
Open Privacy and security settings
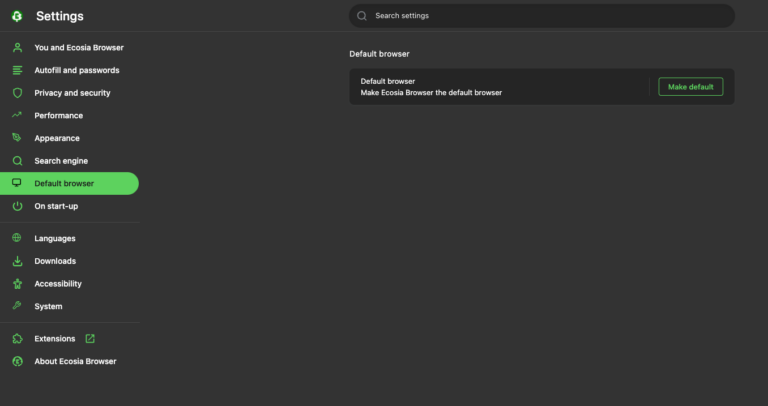point(70,93)
